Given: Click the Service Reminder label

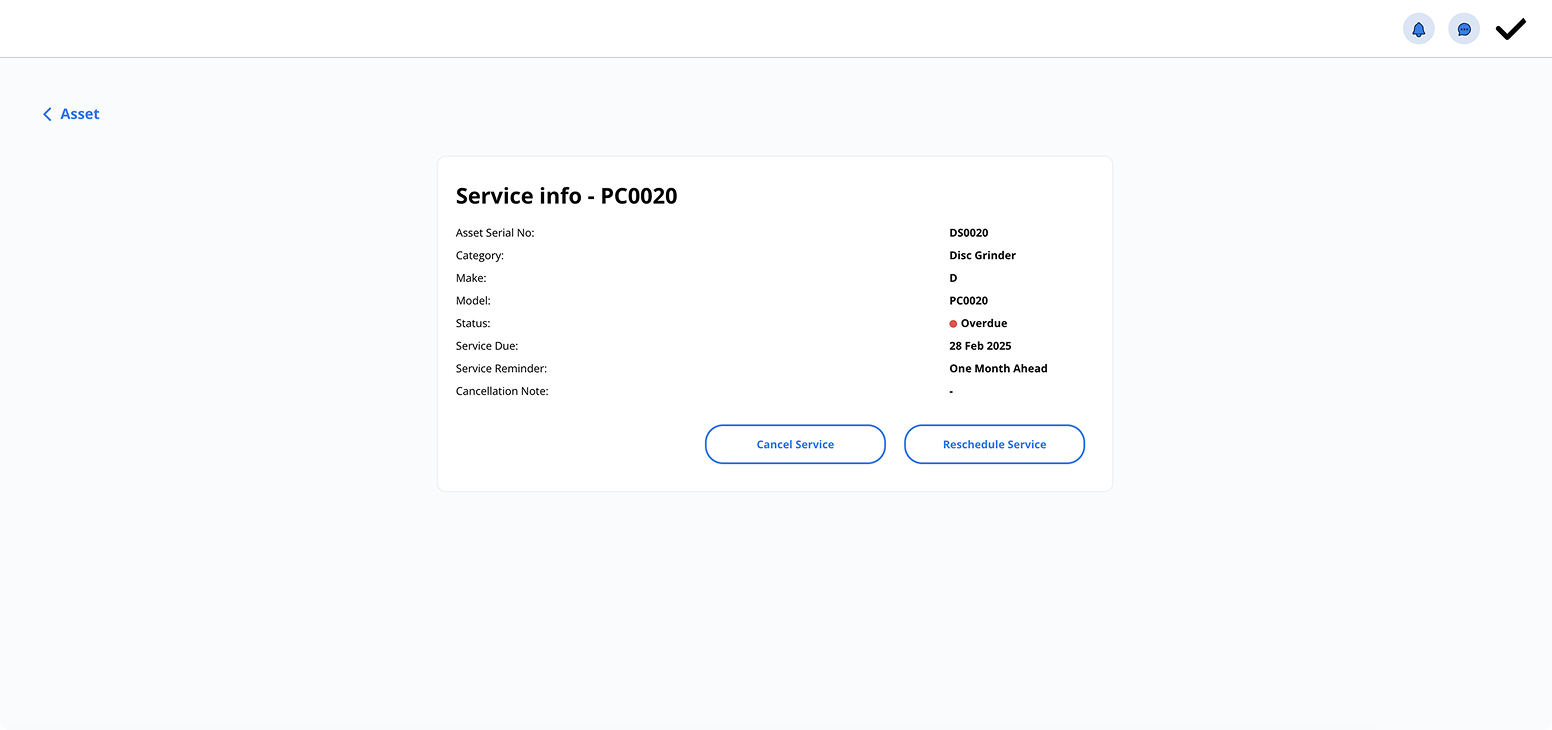Looking at the screenshot, I should pyautogui.click(x=501, y=369).
